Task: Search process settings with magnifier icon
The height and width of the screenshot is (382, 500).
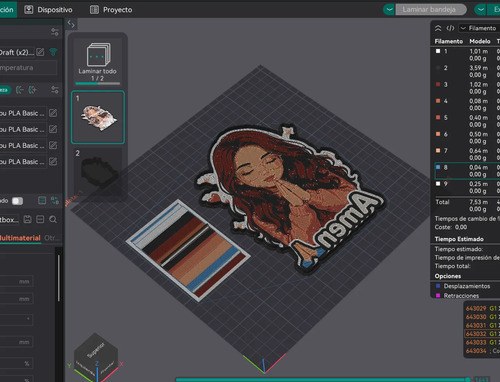Action: coord(53,219)
